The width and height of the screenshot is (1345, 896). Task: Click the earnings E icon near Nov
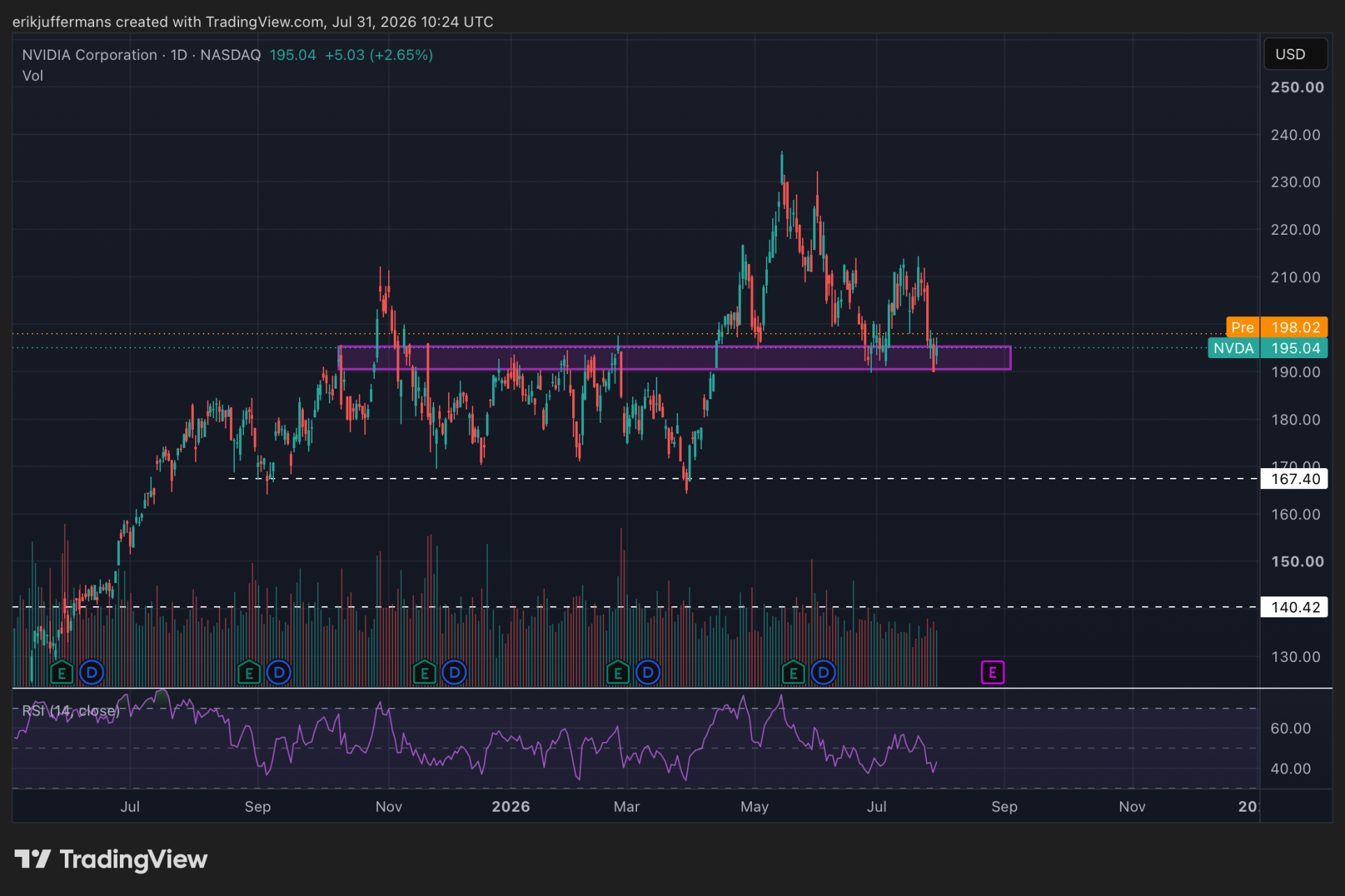pos(424,673)
